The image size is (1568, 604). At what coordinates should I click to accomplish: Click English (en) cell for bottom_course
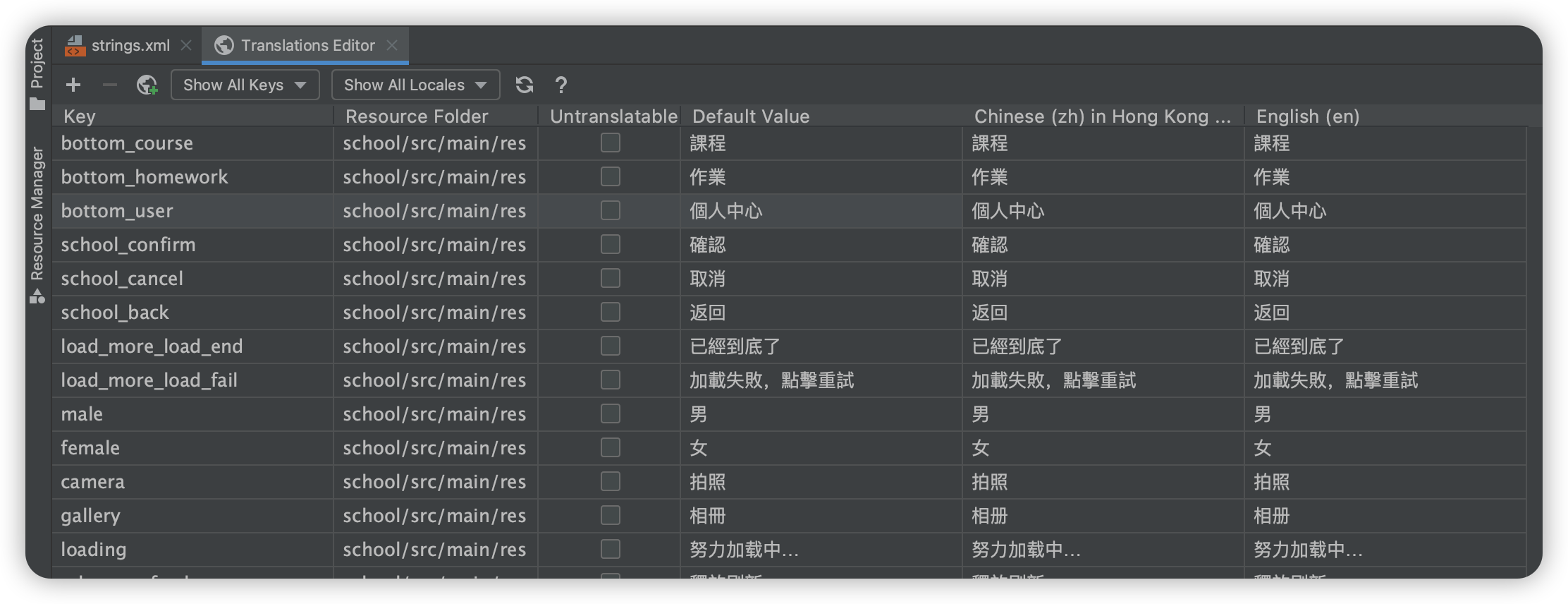tap(1386, 143)
